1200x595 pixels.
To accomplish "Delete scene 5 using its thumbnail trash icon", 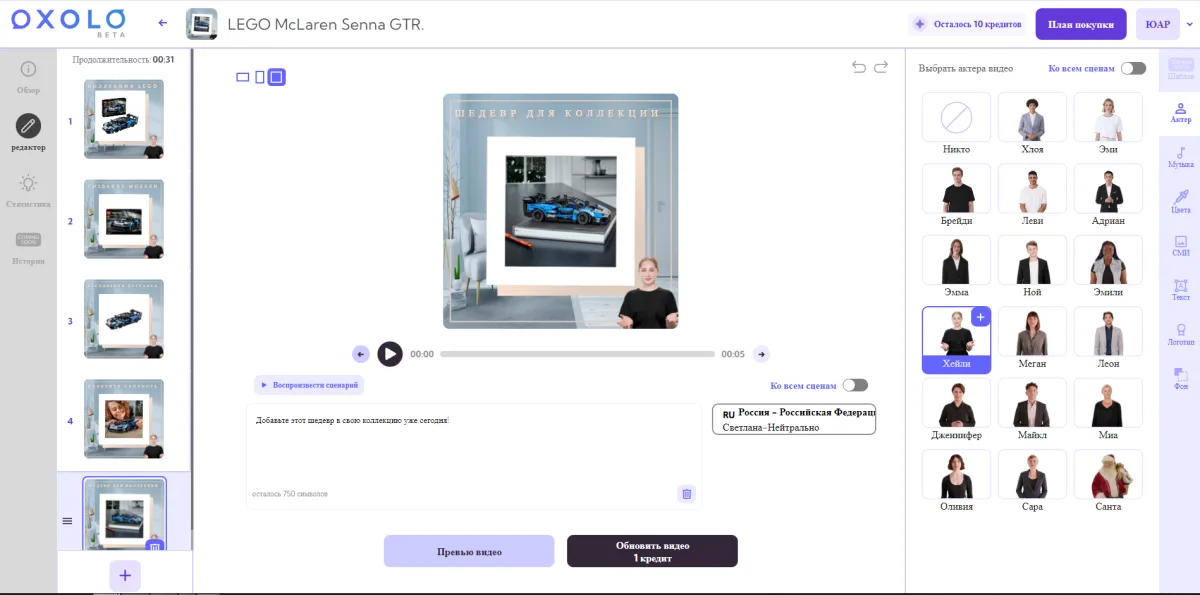I will pos(154,546).
